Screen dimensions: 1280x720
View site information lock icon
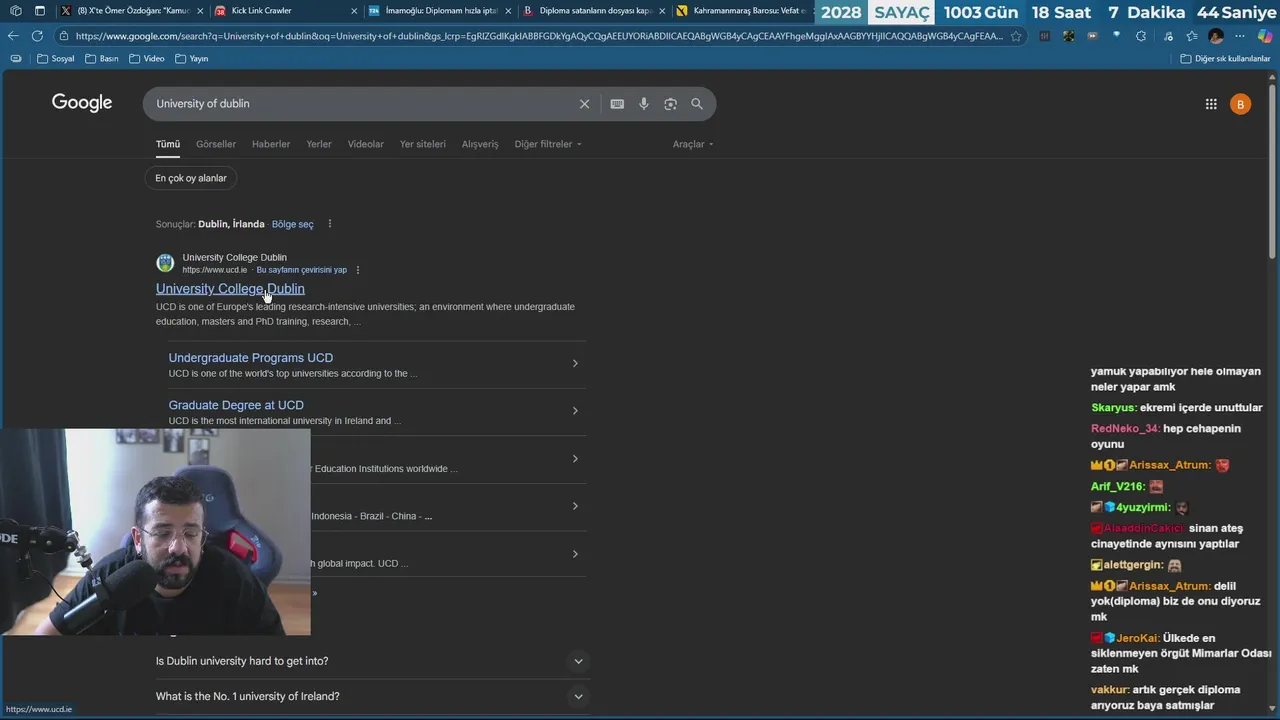[x=64, y=36]
